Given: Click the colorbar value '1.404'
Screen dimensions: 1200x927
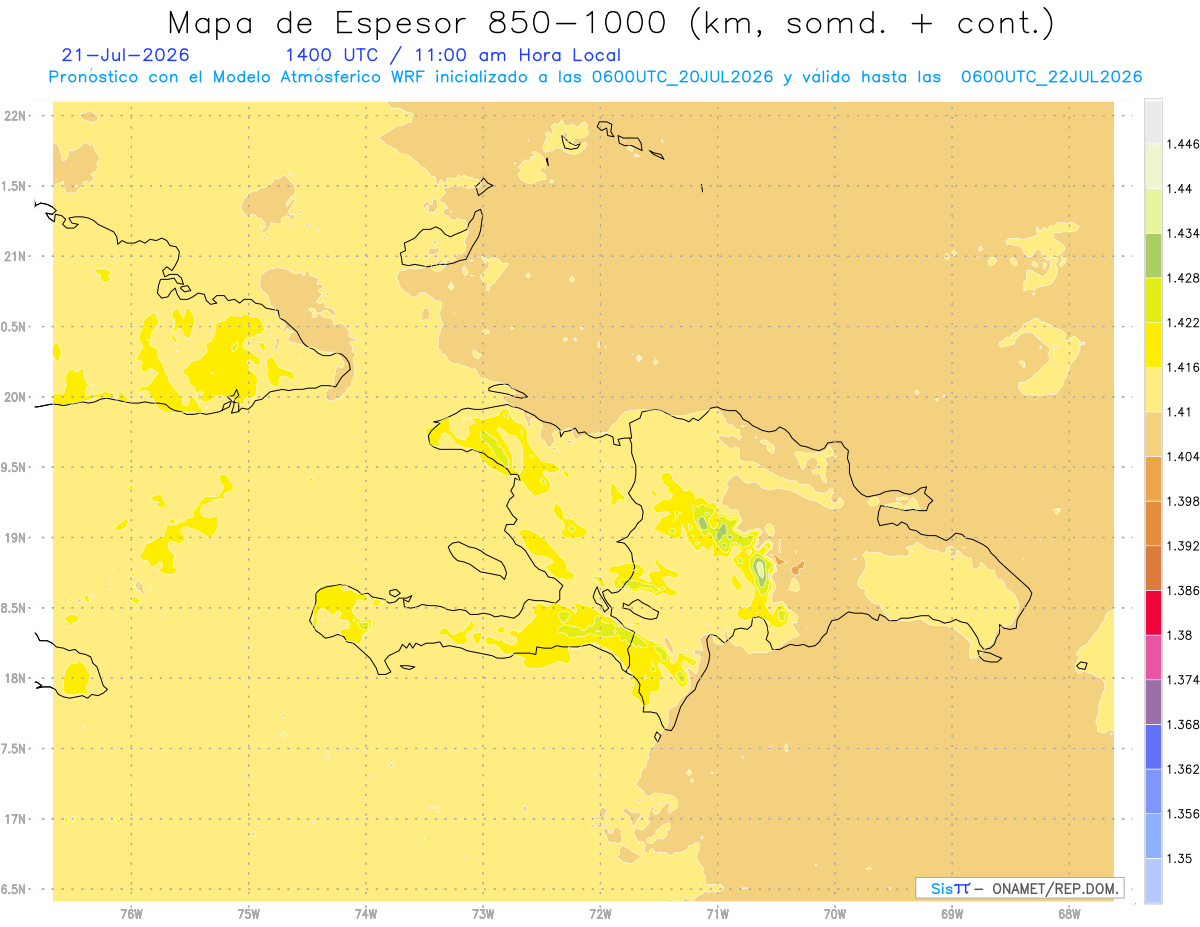Looking at the screenshot, I should [x=1185, y=456].
